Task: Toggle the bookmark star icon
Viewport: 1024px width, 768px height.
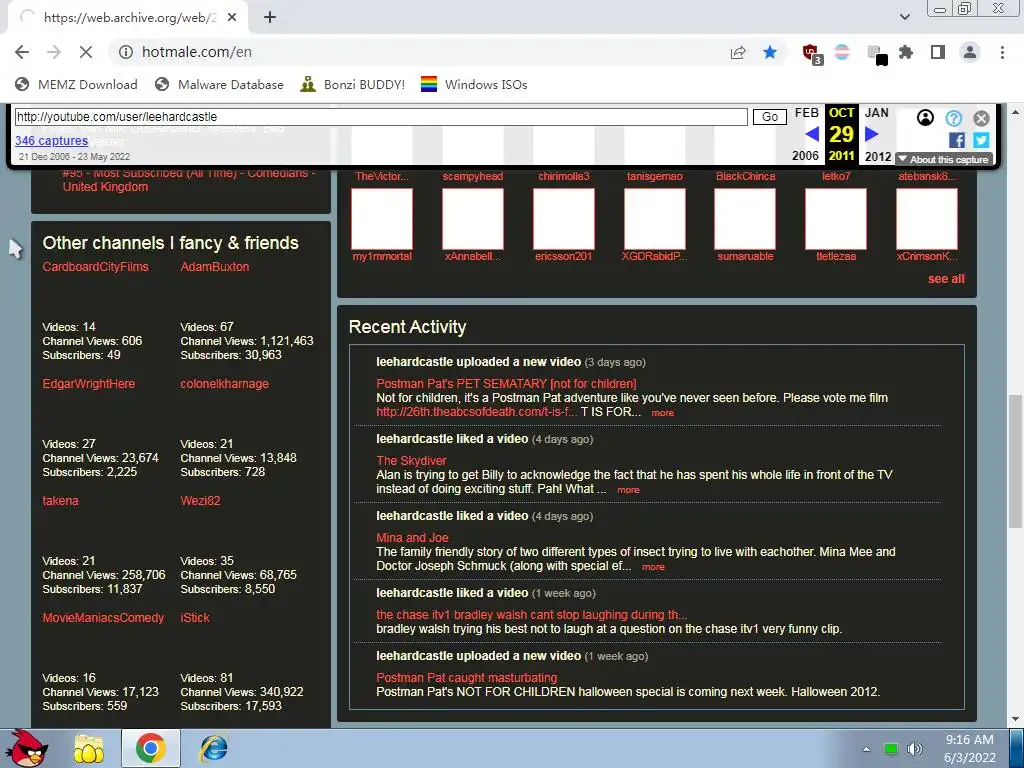Action: click(770, 52)
